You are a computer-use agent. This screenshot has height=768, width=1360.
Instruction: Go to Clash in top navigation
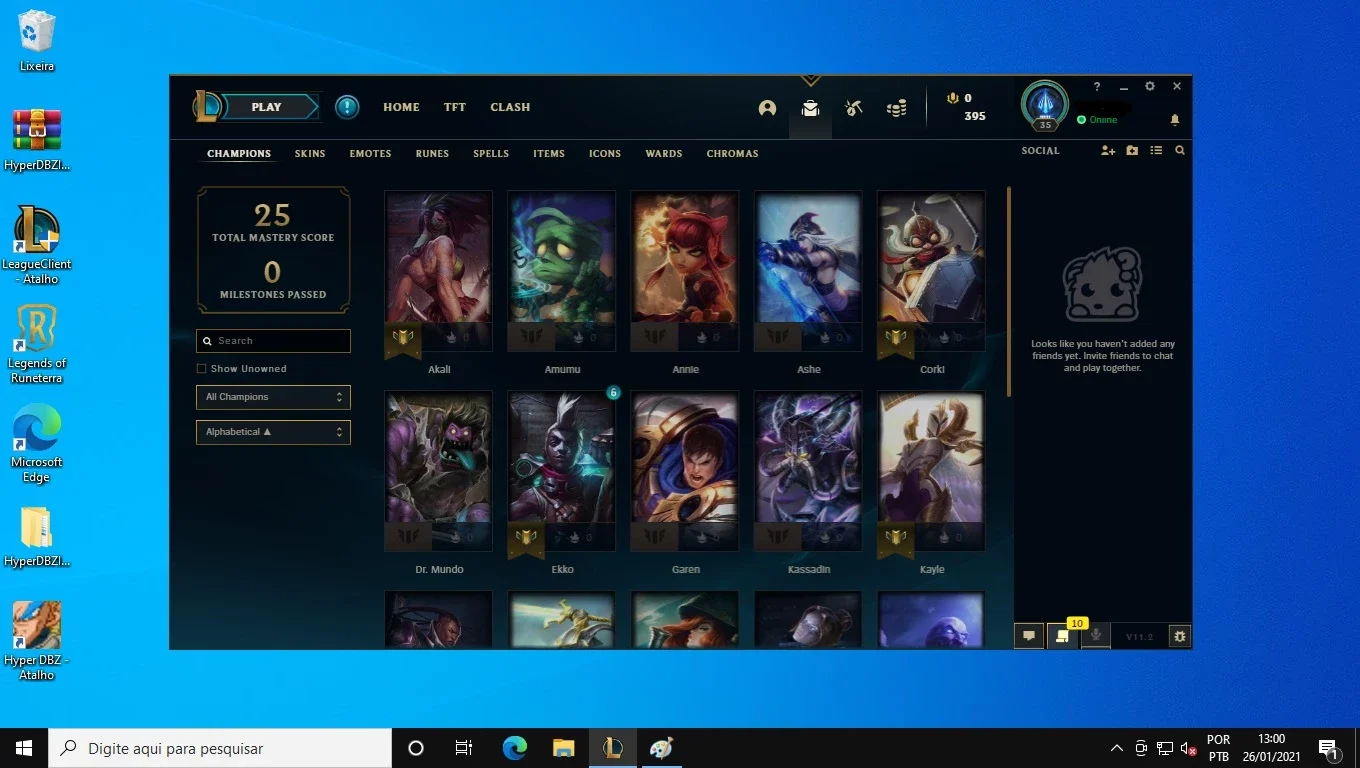(x=510, y=107)
